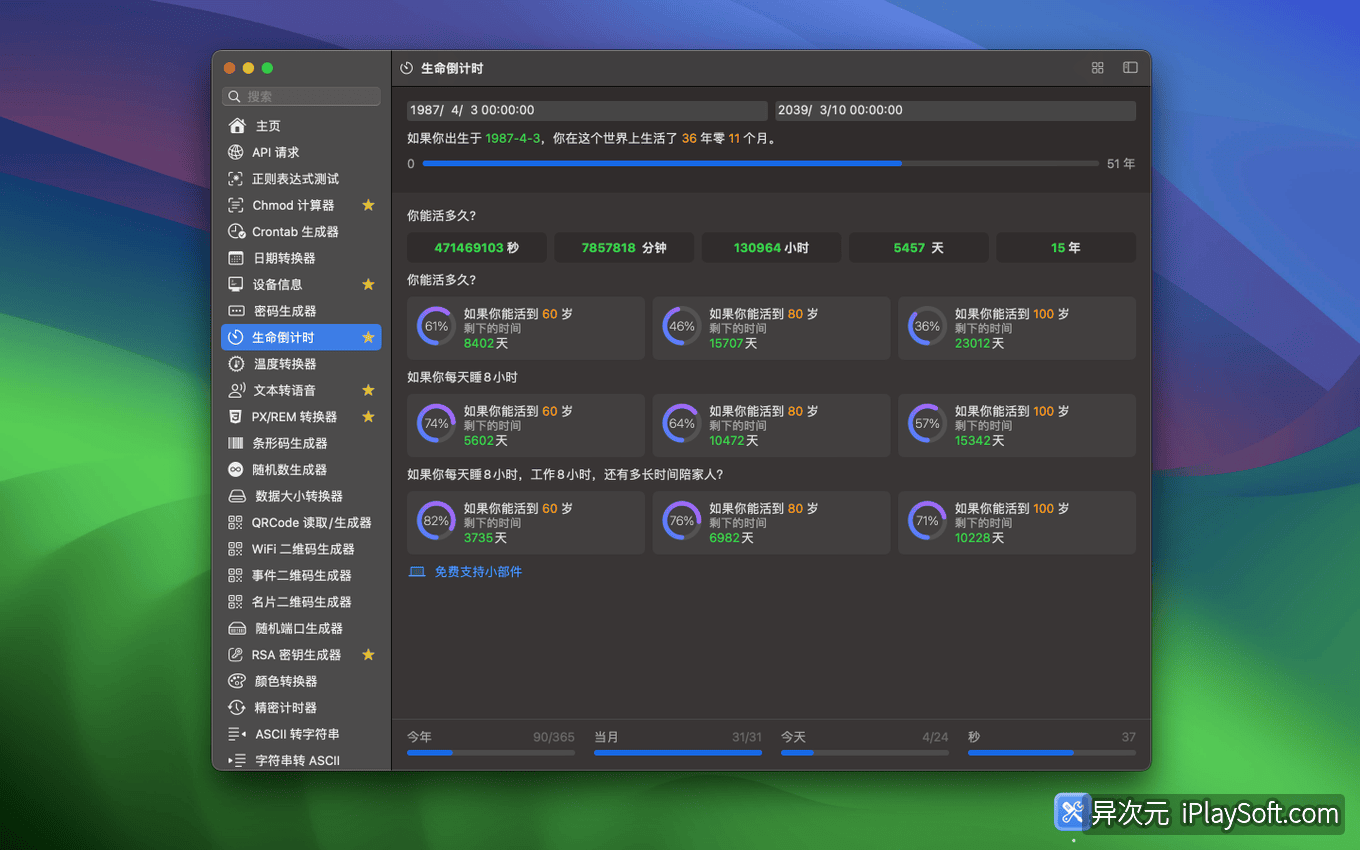This screenshot has height=850, width=1360.
Task: Unfavorite the RSA 密钥生成器 tool
Action: click(368, 654)
